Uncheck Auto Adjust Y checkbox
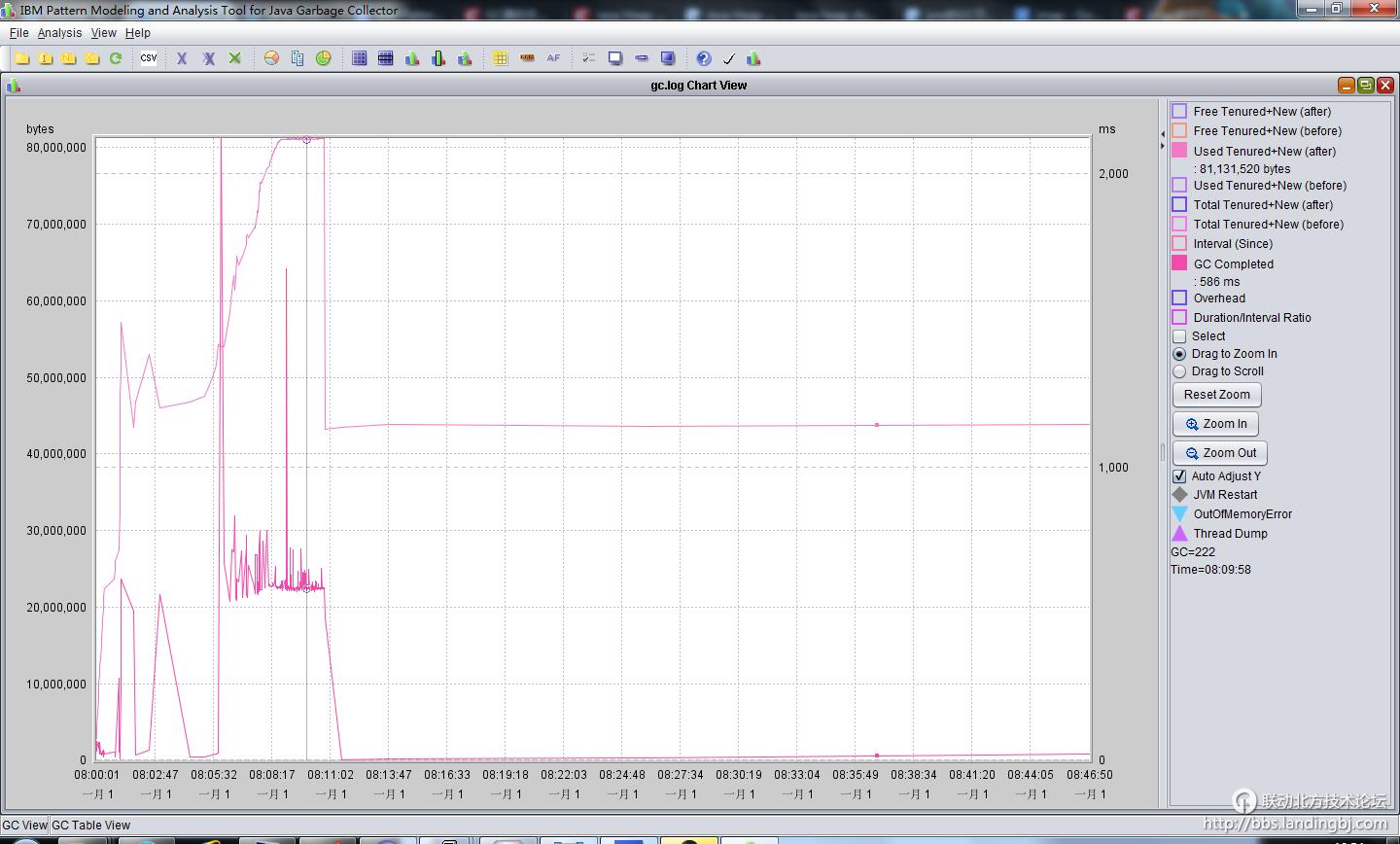The image size is (1400, 844). pos(1179,476)
